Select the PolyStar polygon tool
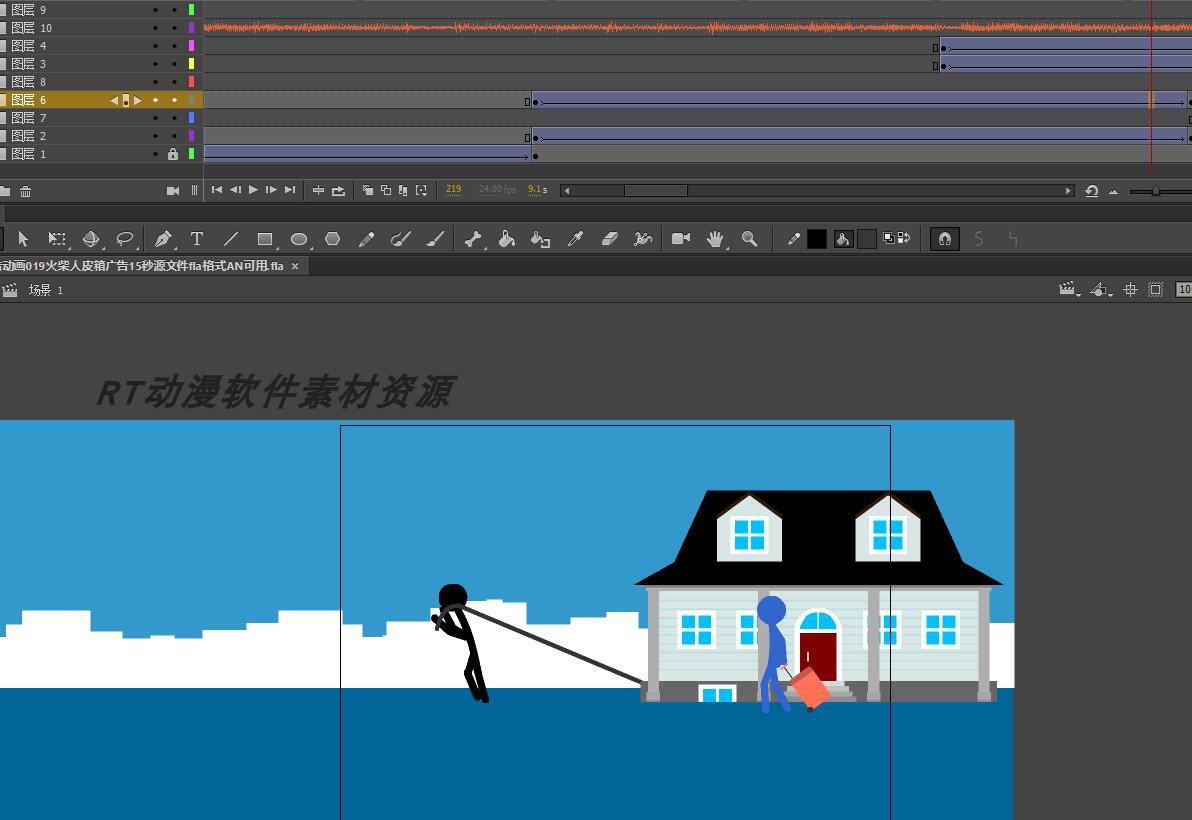 click(332, 239)
